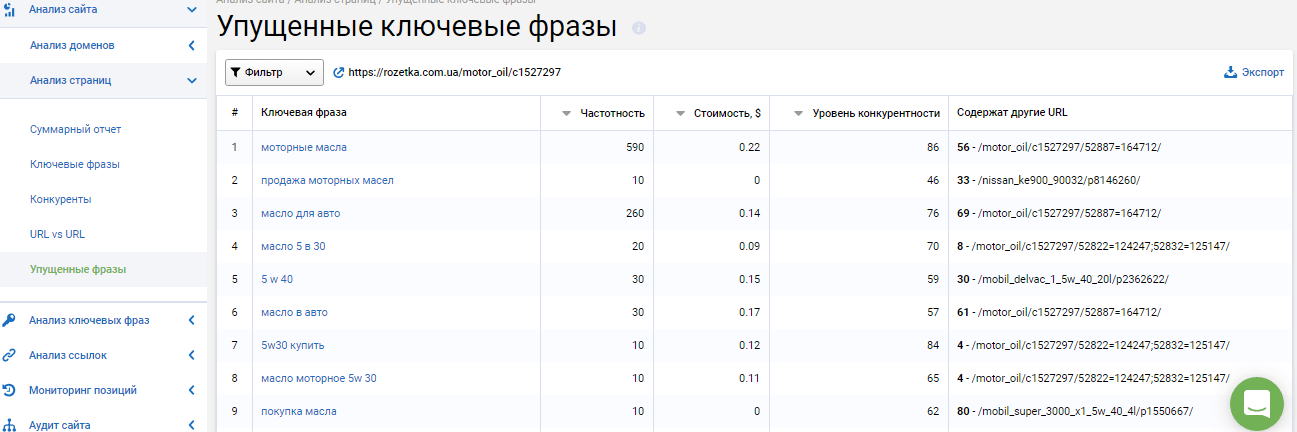Open the green chat widget bubble
1297x432 pixels.
(x=1256, y=403)
